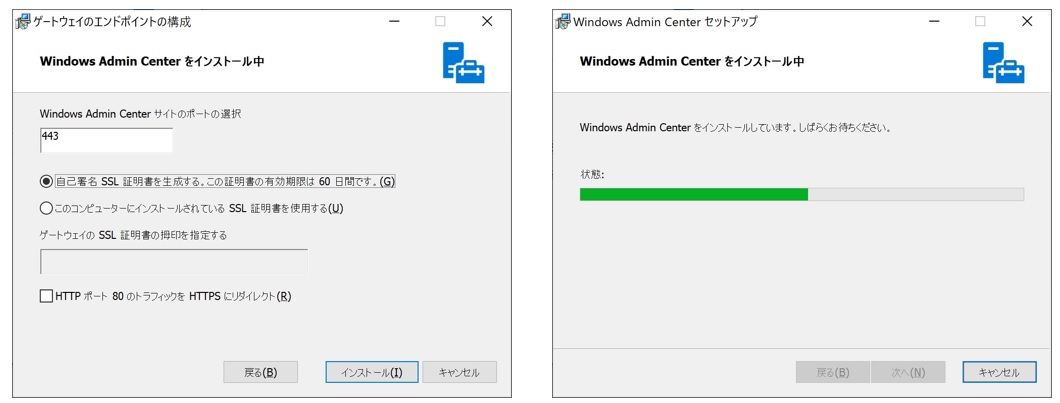Click the Windows Admin Center logo in the right dialog header

coord(1003,62)
